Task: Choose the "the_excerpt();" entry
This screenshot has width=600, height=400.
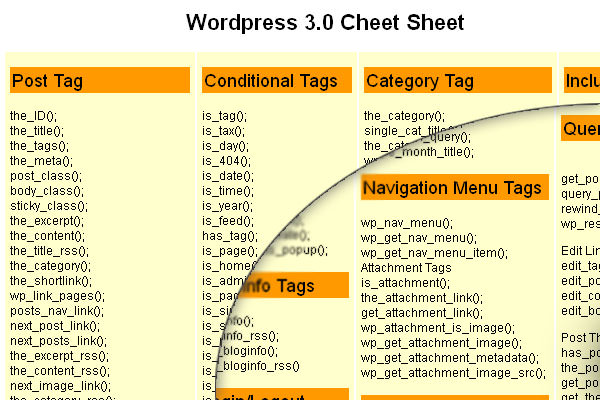Action: 47,220
